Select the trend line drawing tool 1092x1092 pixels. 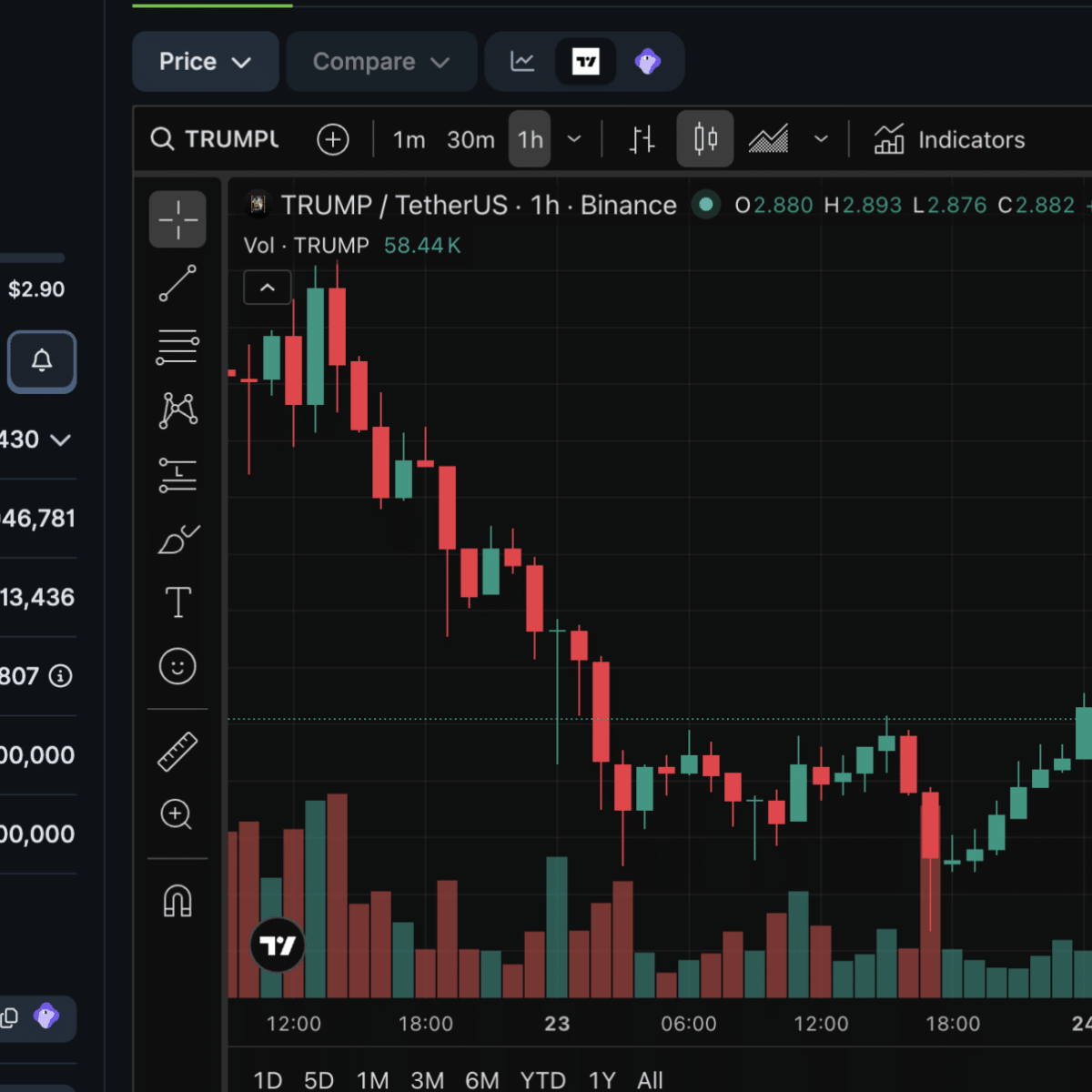click(x=177, y=283)
